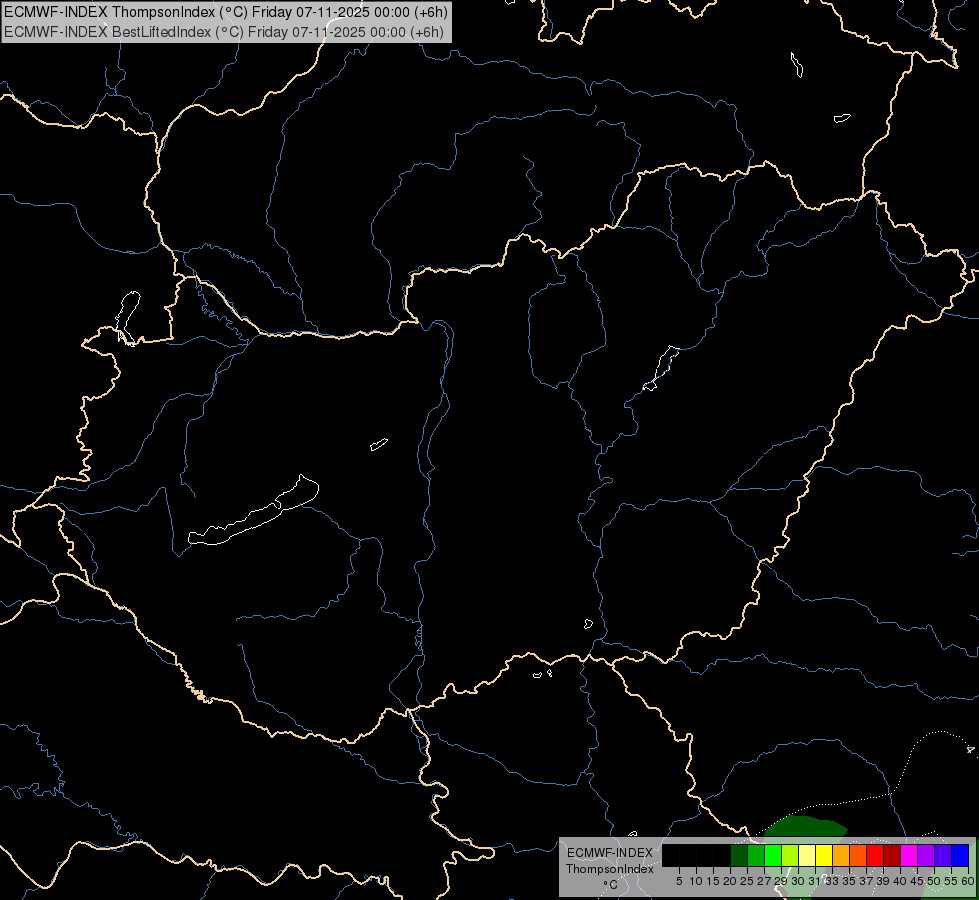Click the pale yellow 30–31 legend swatch
The width and height of the screenshot is (979, 900).
click(x=807, y=855)
